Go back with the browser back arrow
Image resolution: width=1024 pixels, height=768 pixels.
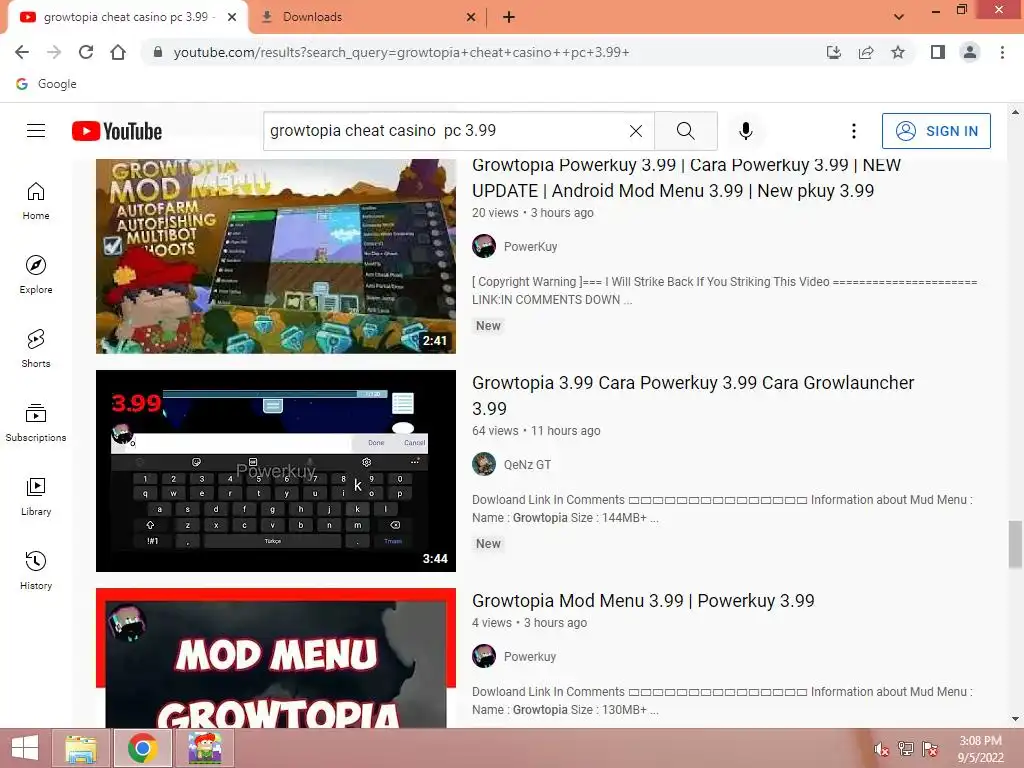coord(22,52)
